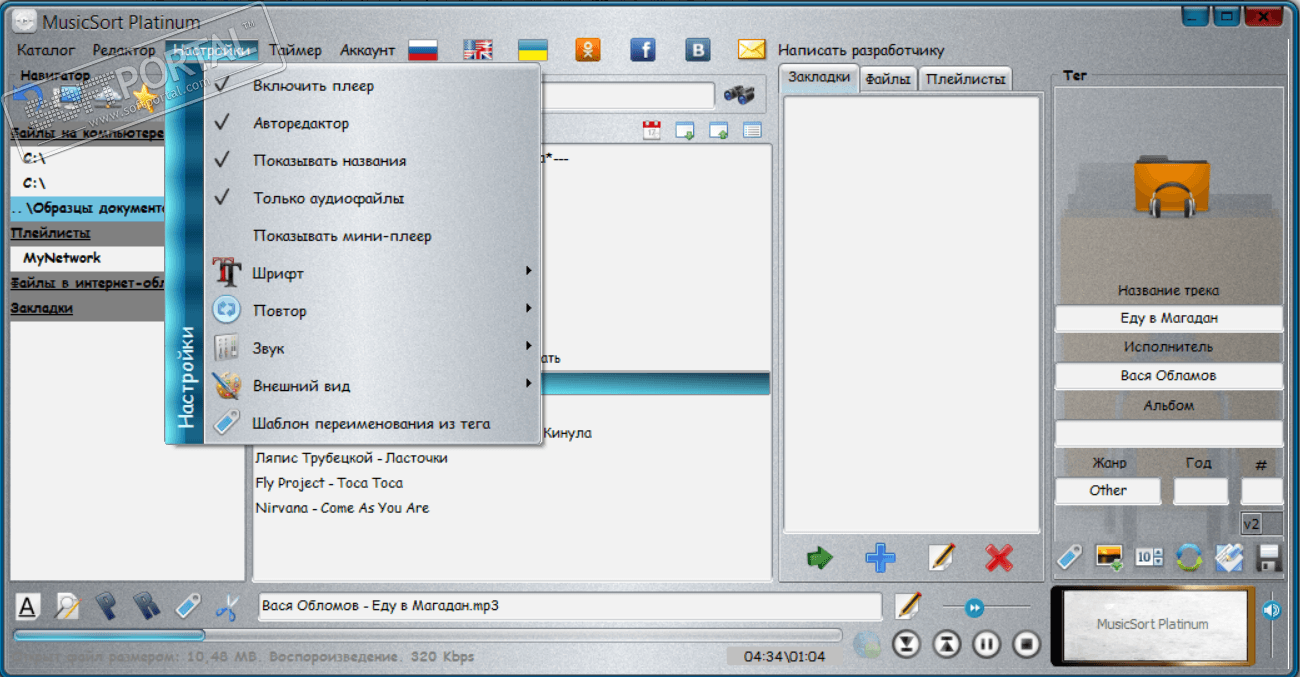Edit a bookmark with the notepad pencil icon
This screenshot has width=1300, height=677.
tap(940, 558)
